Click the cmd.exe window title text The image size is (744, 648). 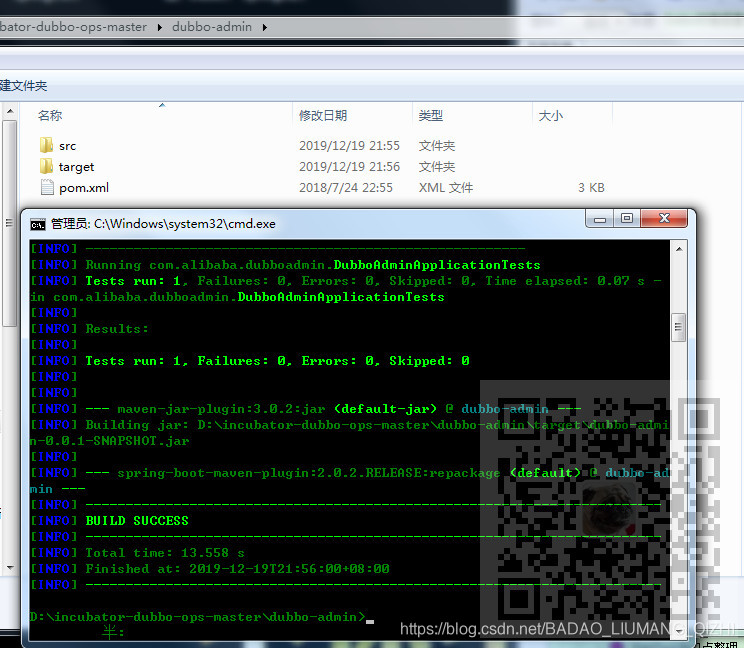163,224
